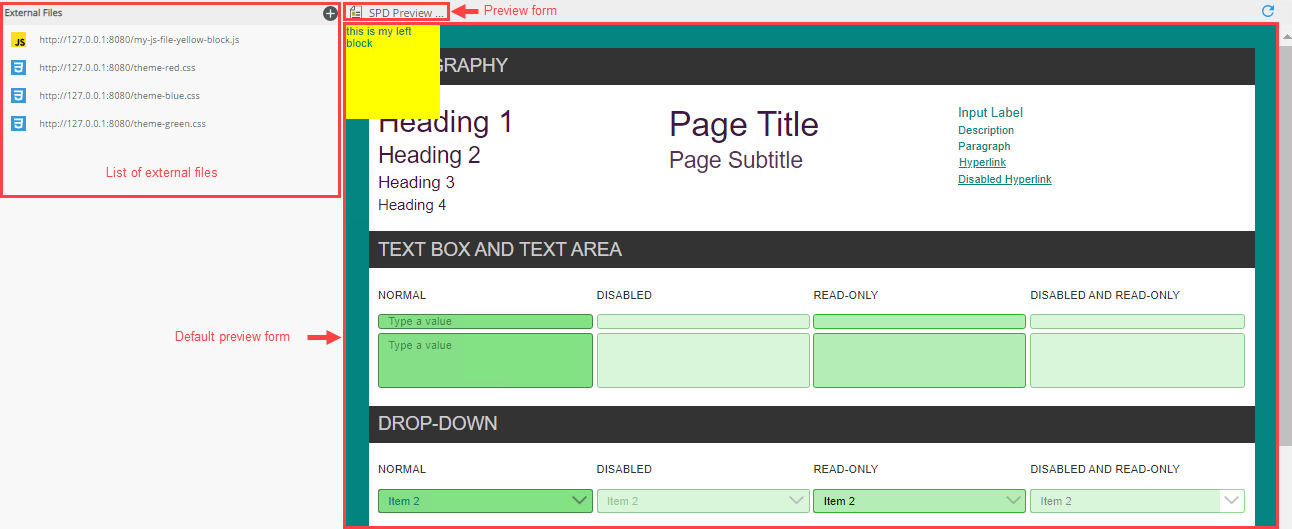Screen dimensions: 1292x529
Task: Add a new external file with plus icon
Action: (330, 13)
